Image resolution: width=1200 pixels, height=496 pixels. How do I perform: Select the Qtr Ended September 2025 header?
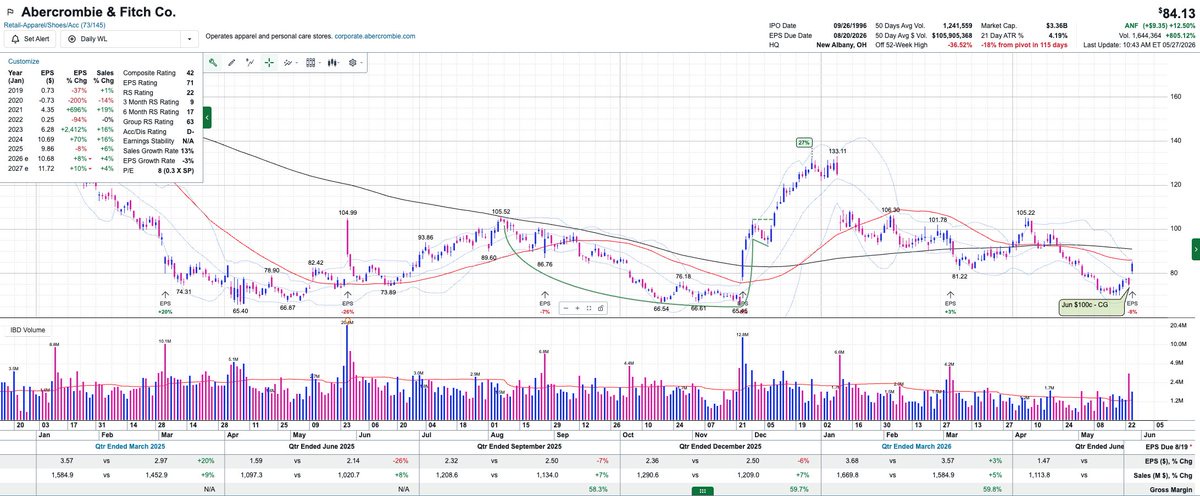tap(520, 446)
